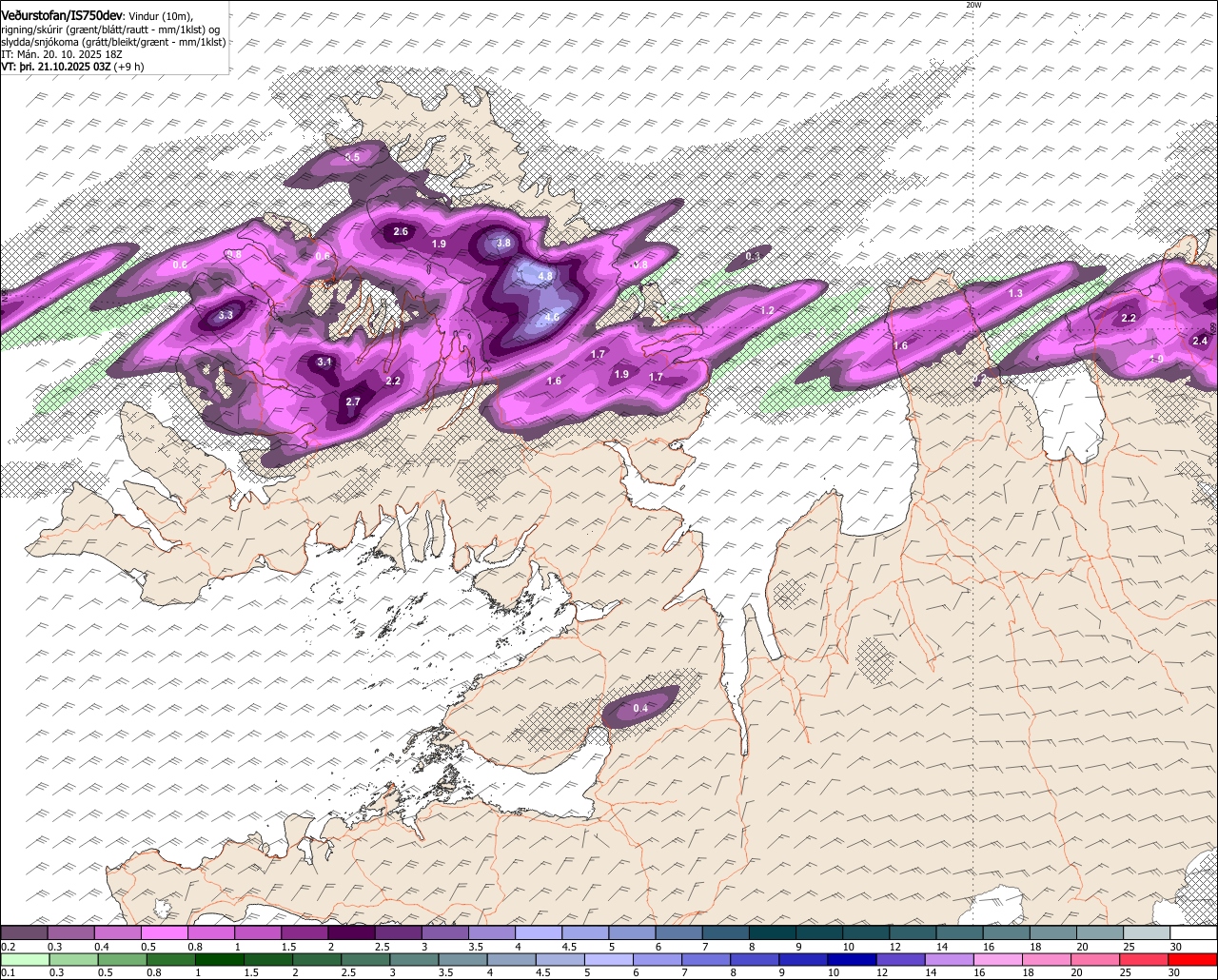This screenshot has height=980, width=1218.
Task: Click the '20W' longitude label
Action: [x=973, y=5]
